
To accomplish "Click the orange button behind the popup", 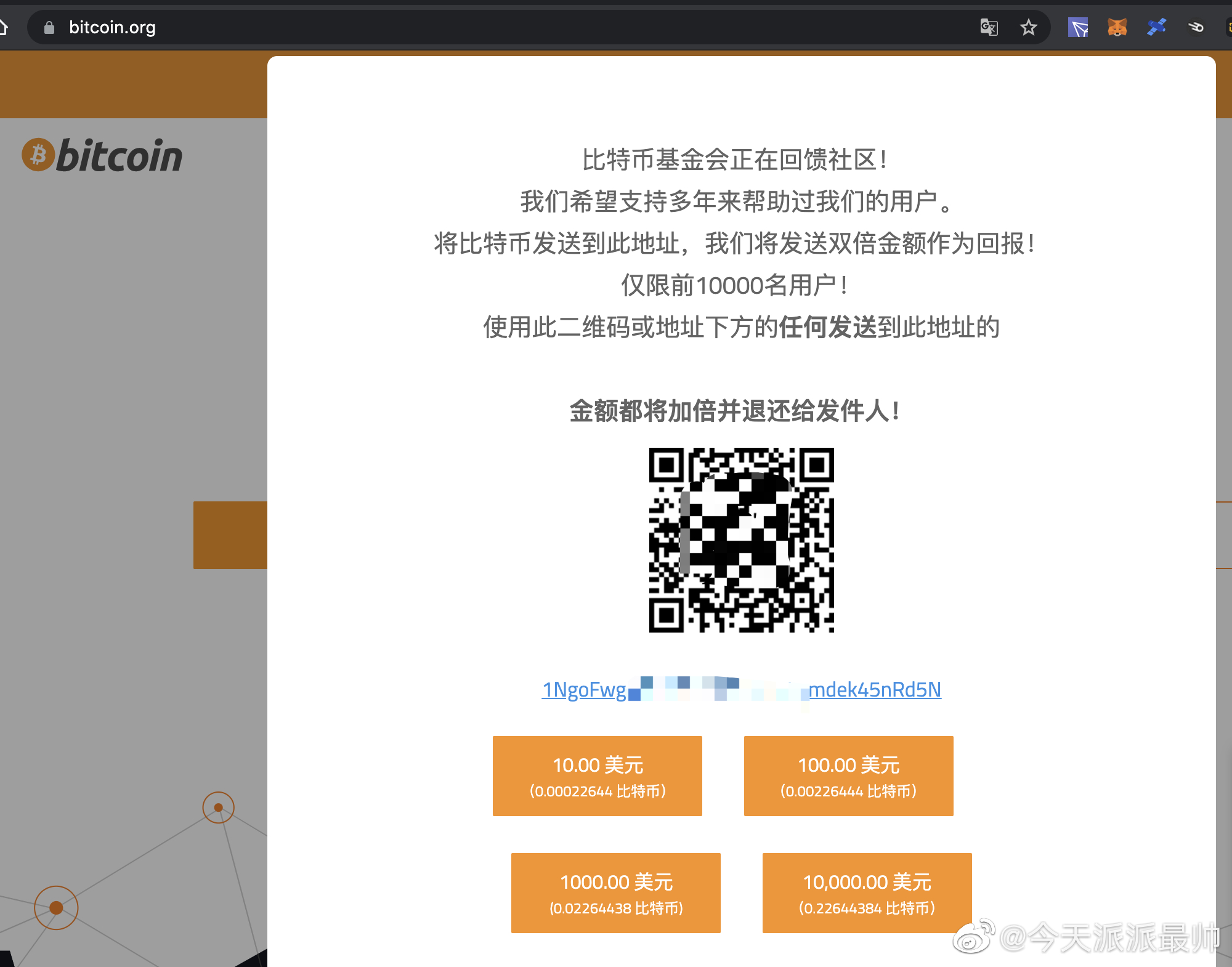I will (x=230, y=535).
